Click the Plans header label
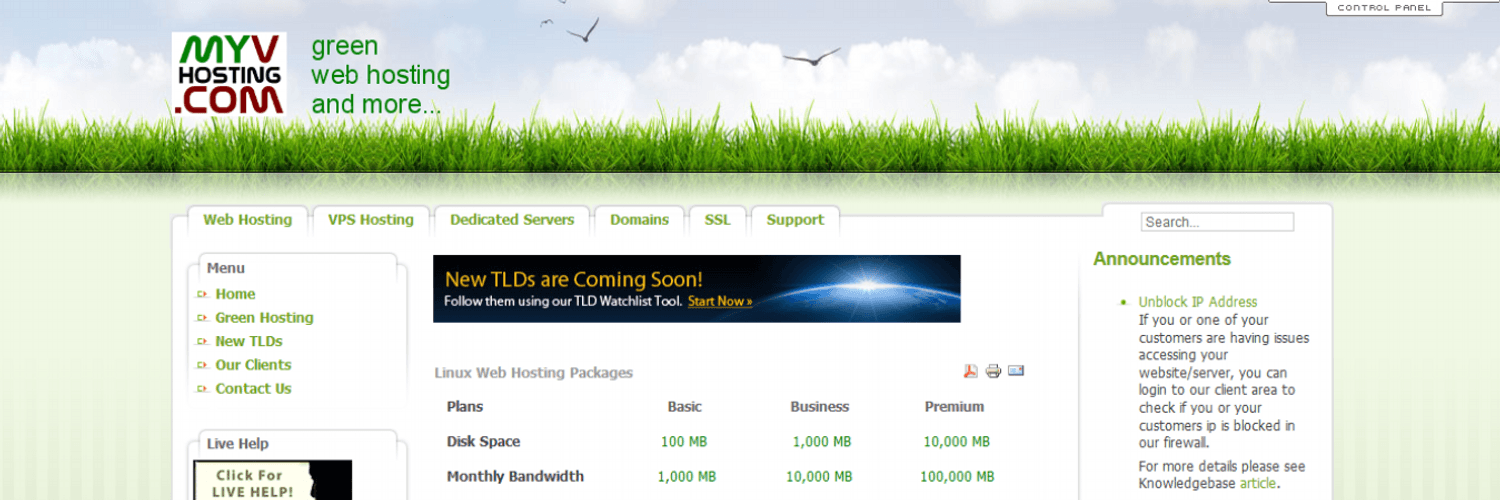This screenshot has height=500, width=1500. (x=465, y=407)
